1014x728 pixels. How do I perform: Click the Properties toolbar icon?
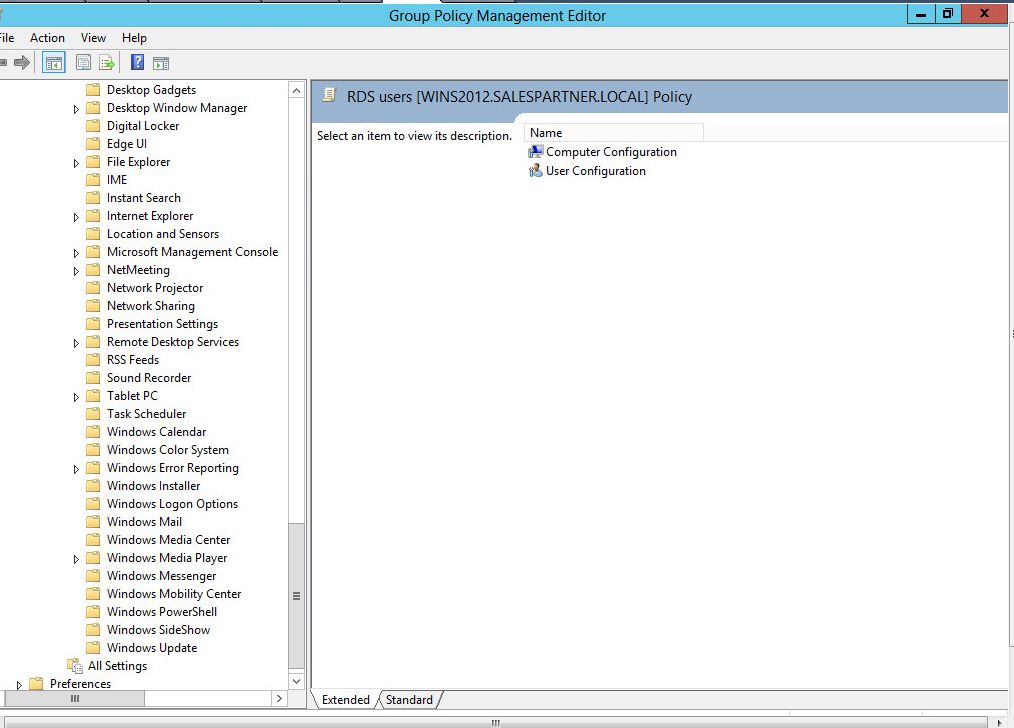click(x=84, y=63)
